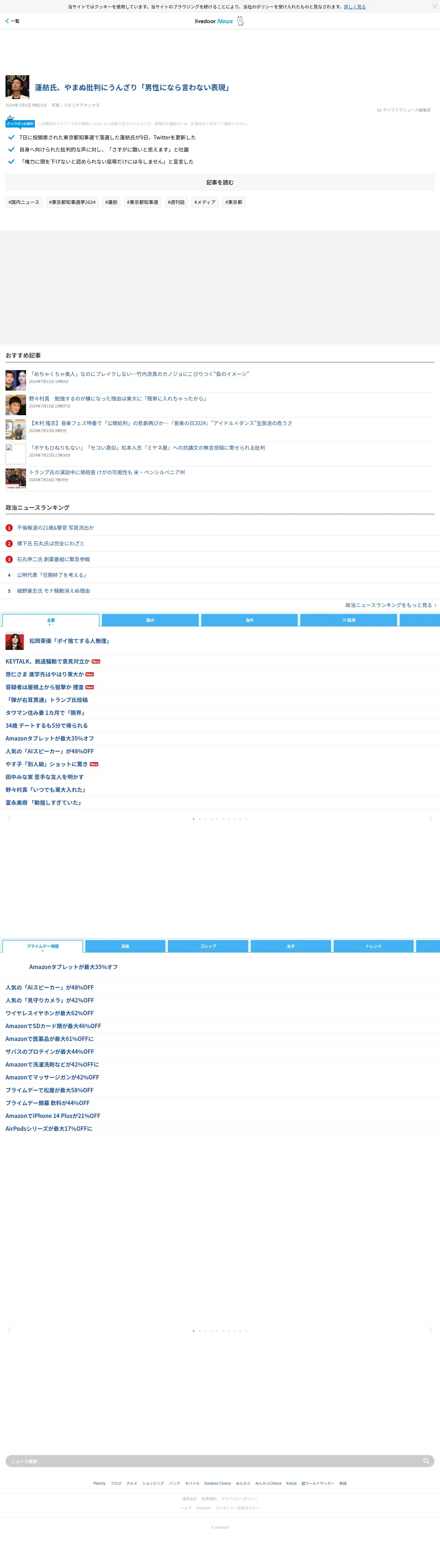This screenshot has width=440, height=1568.
Task: Open the 野々村真 recommended article thumbnail
Action: click(x=16, y=405)
